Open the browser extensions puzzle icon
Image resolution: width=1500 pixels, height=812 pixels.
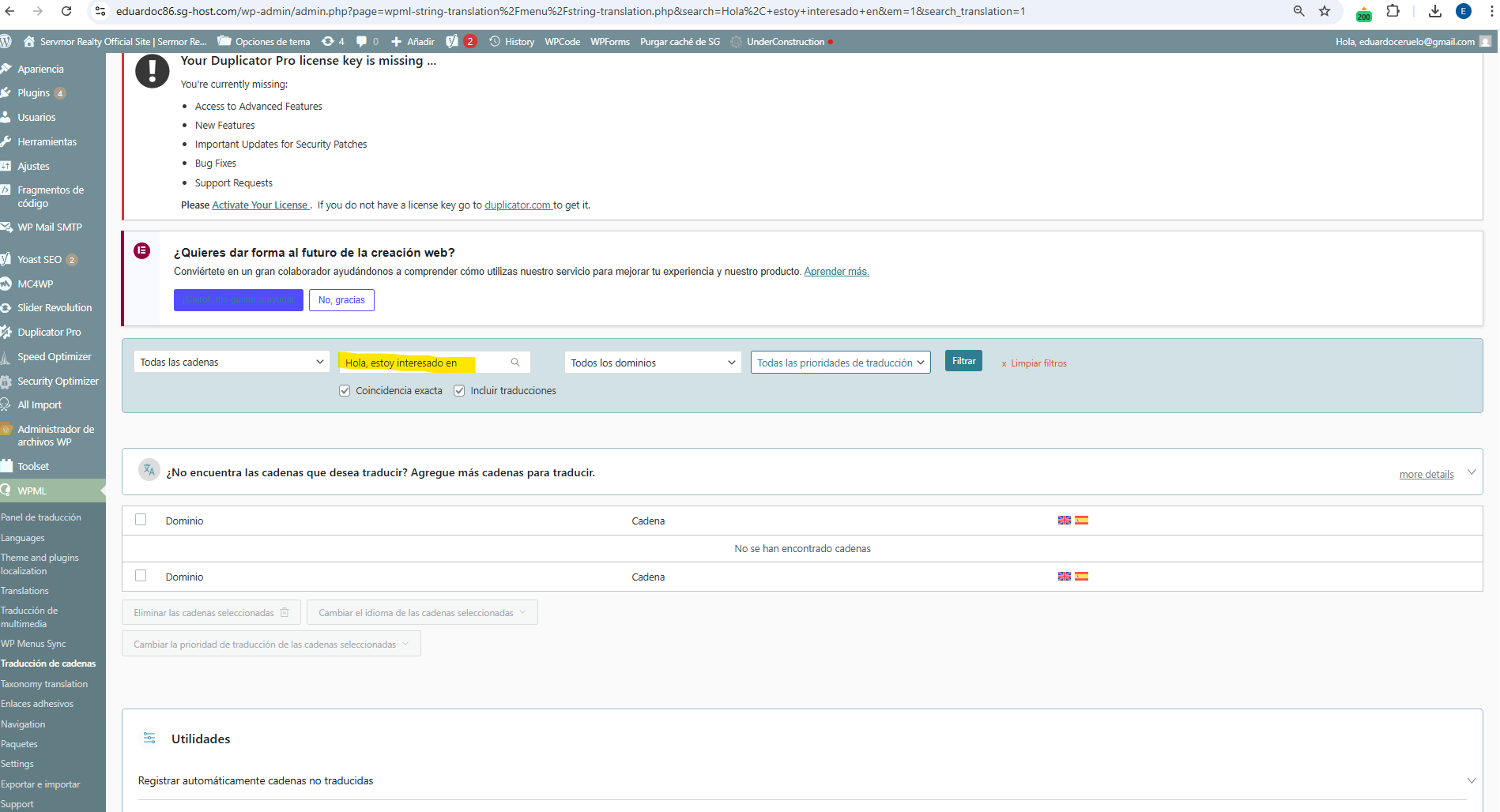click(1393, 11)
